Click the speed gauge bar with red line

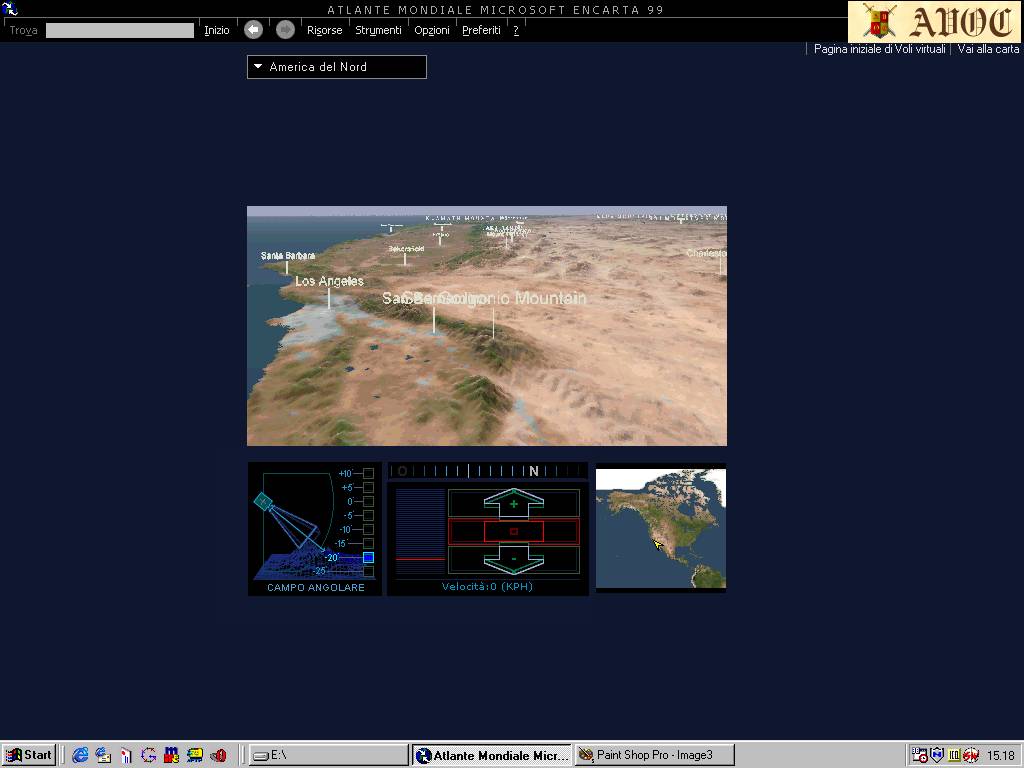[x=420, y=532]
